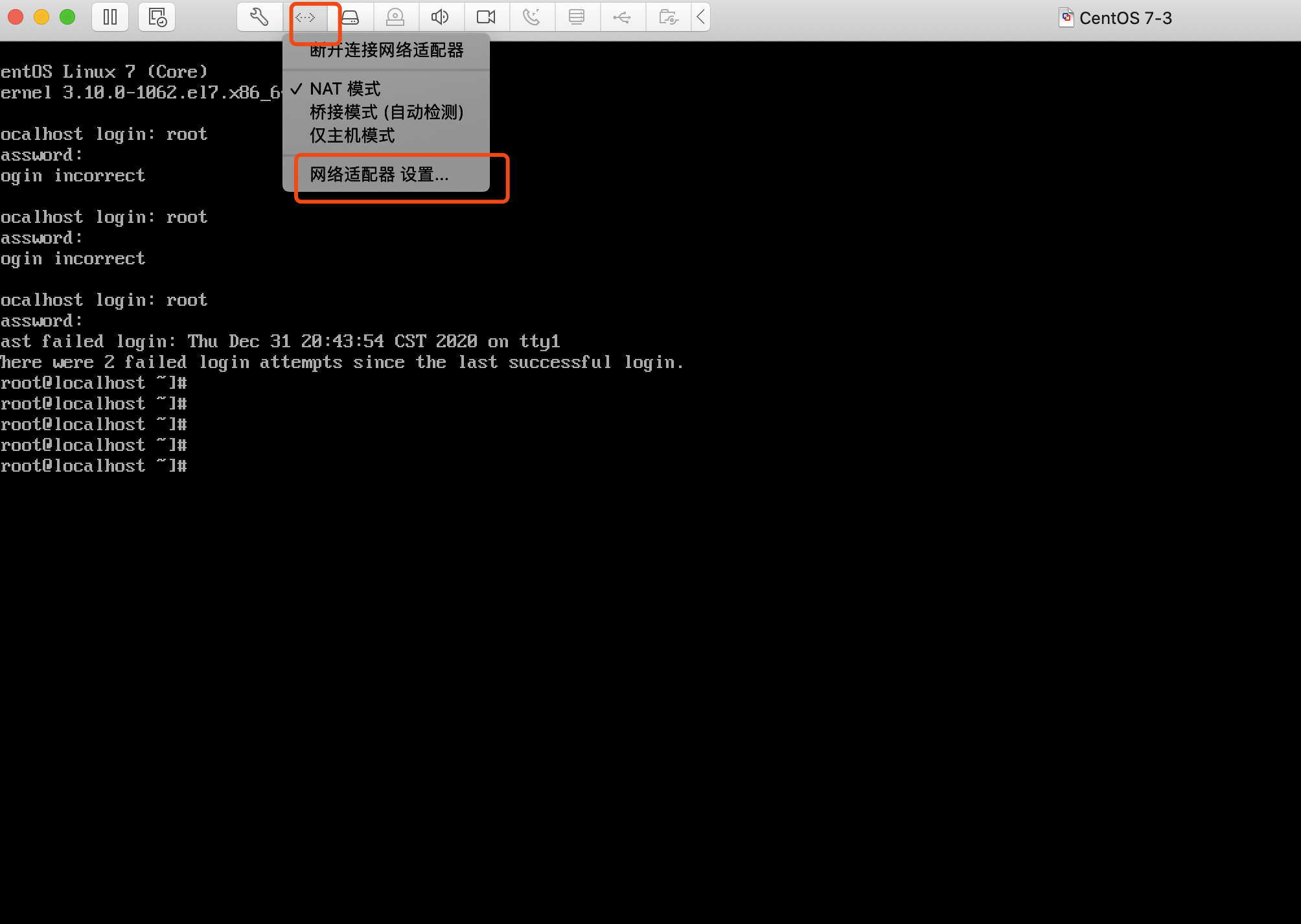1301x924 pixels.
Task: Click the network adapter toolbar icon
Action: [305, 17]
